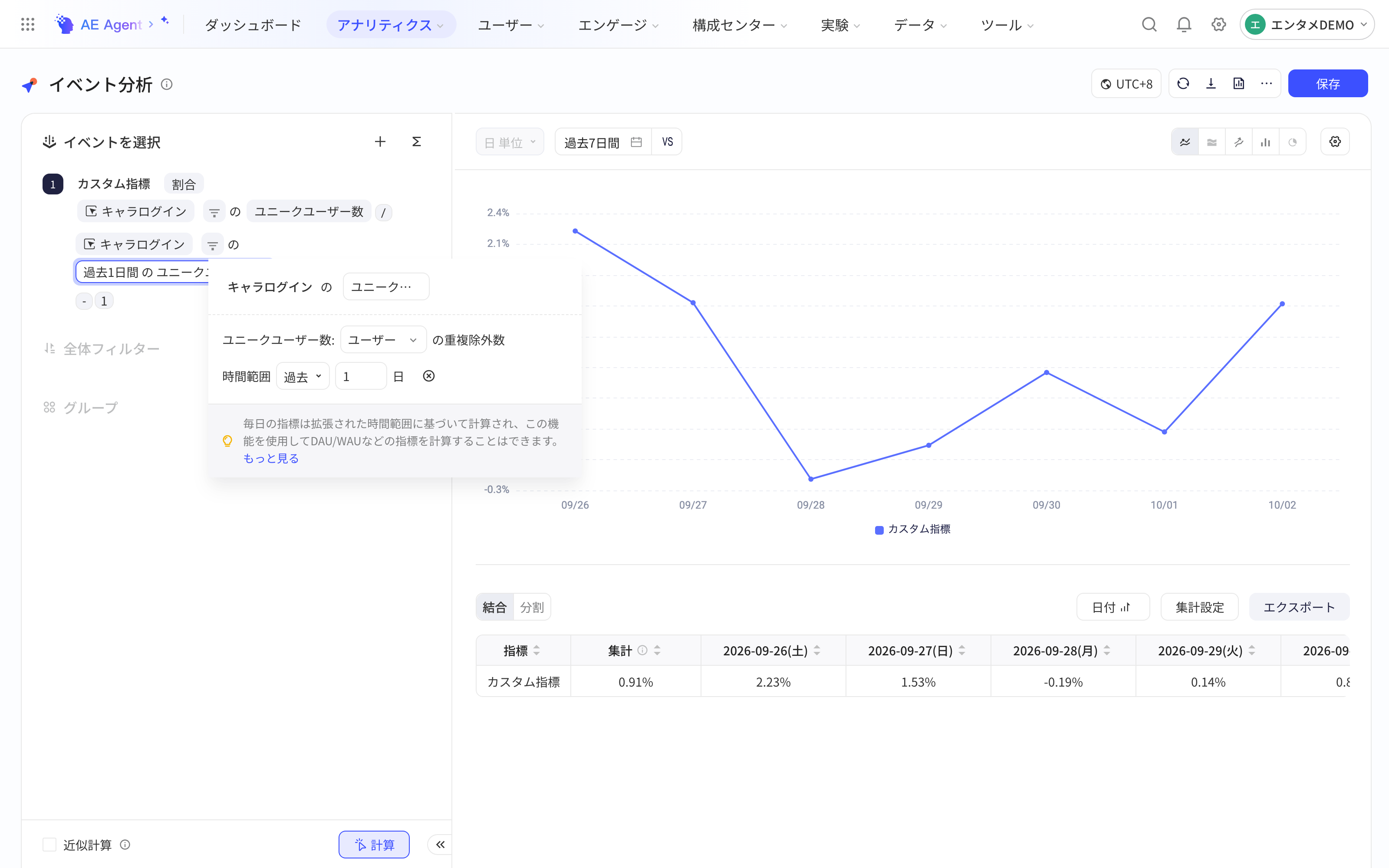Click the 計算 button
Image resolution: width=1389 pixels, height=868 pixels.
(x=374, y=844)
